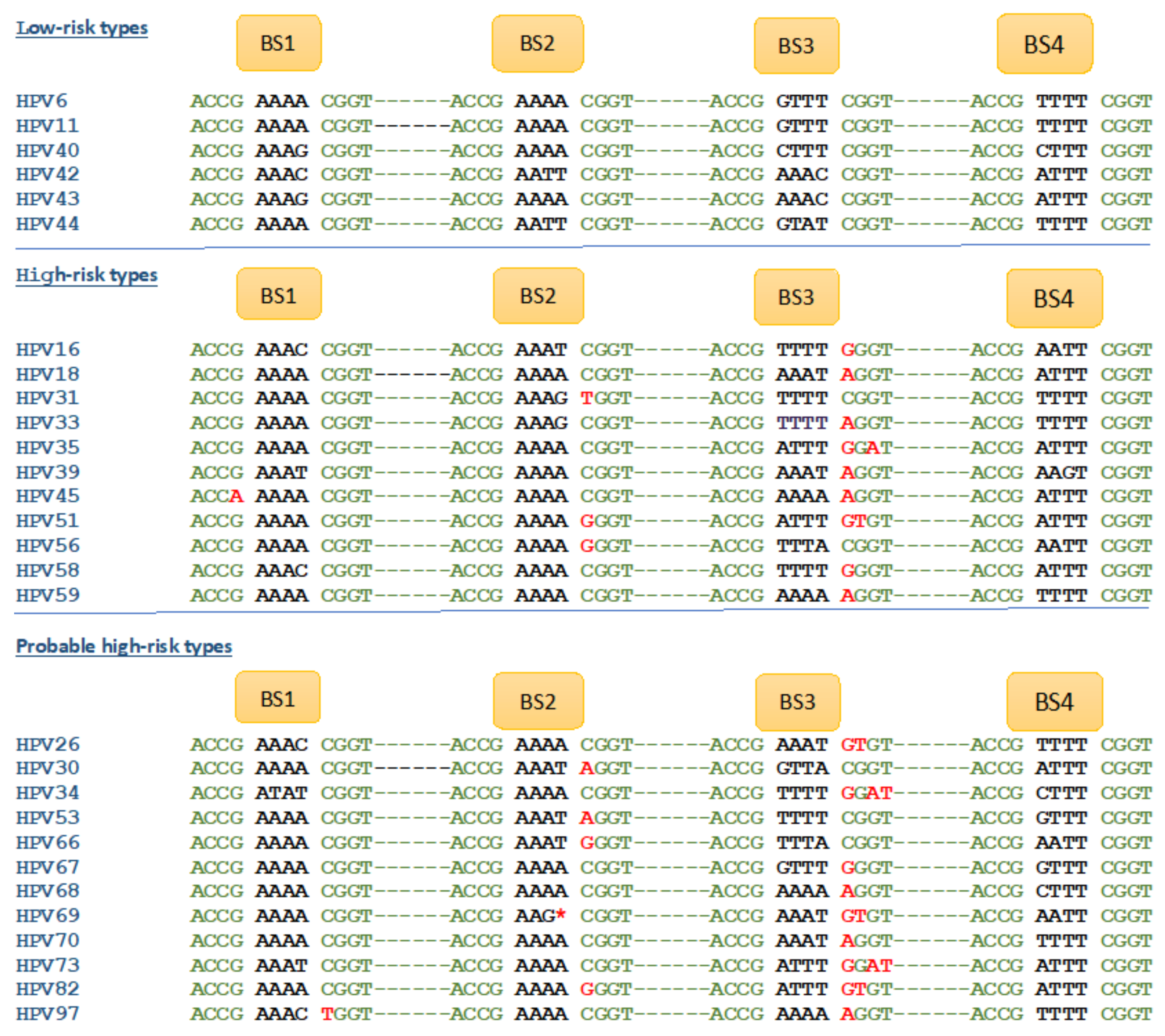Click the GTAT spacer in HPV44 row
1165x1036 pixels.
(801, 224)
